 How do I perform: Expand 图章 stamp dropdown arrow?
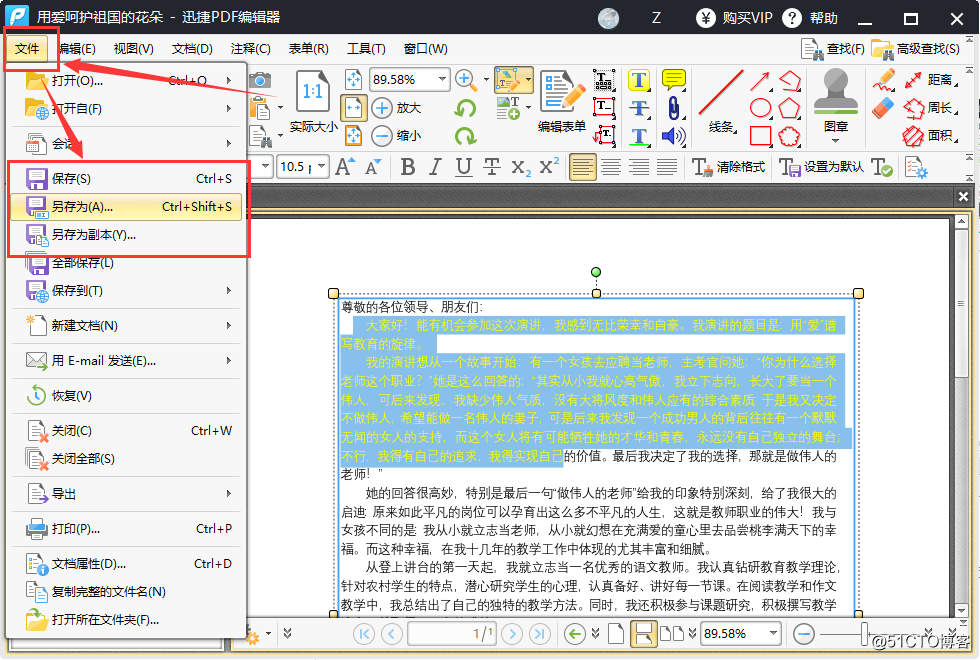pyautogui.click(x=836, y=141)
